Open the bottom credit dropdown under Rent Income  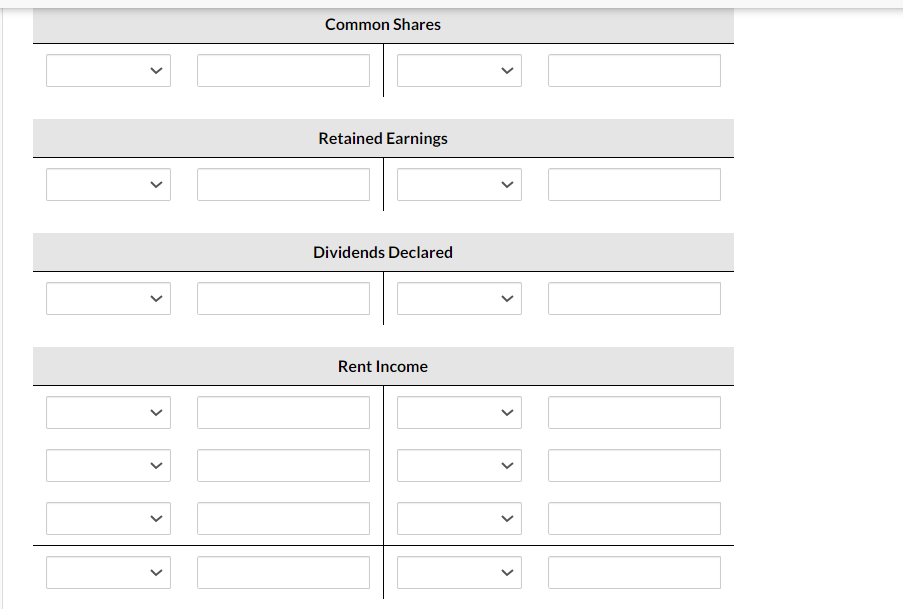pos(458,572)
